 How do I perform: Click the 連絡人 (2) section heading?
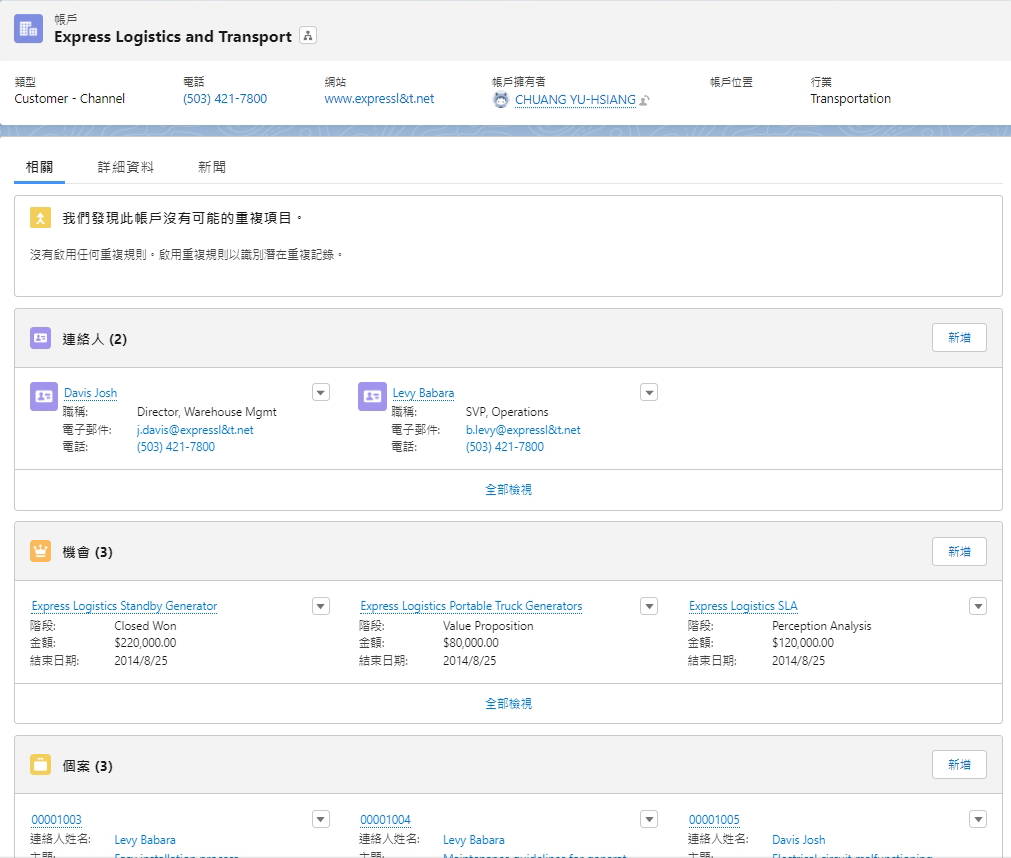pyautogui.click(x=95, y=339)
